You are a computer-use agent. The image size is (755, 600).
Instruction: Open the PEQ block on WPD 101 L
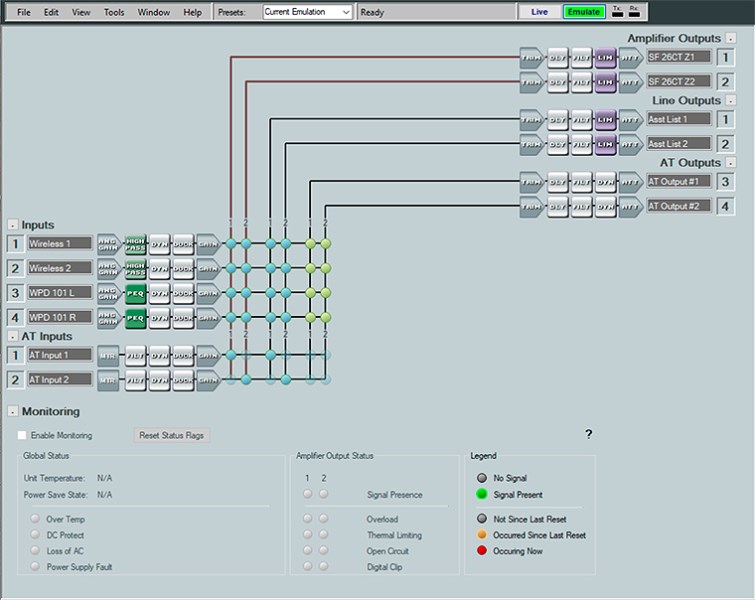click(135, 293)
